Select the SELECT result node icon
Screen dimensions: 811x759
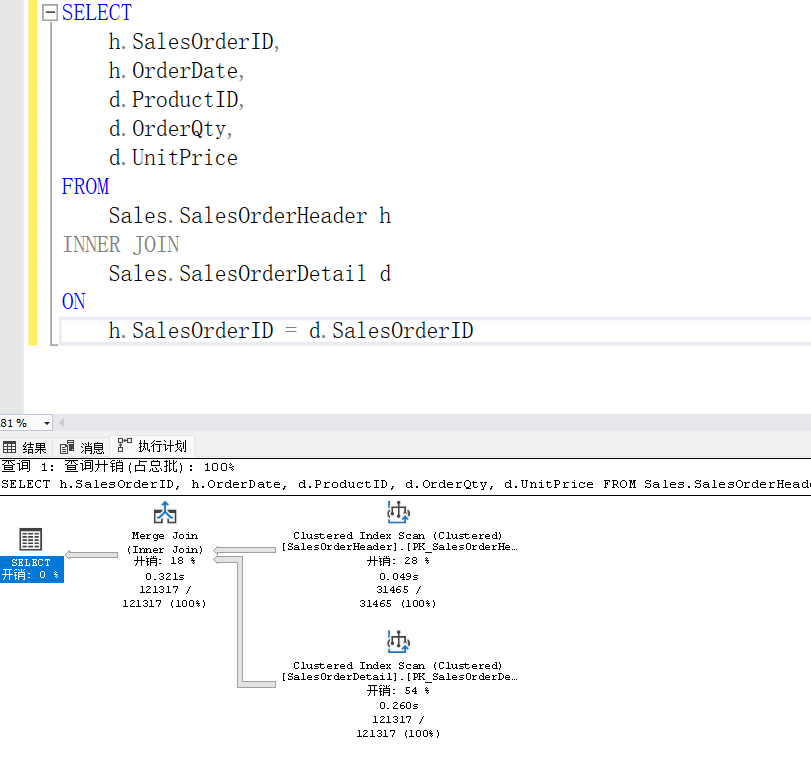(31, 540)
